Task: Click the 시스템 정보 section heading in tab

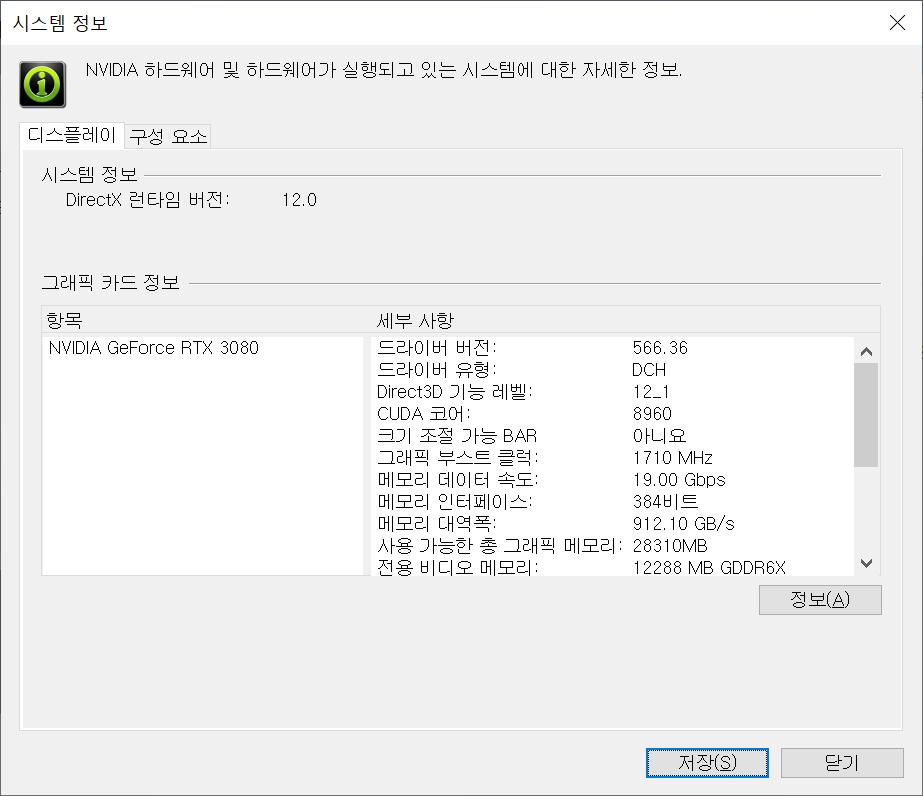Action: pos(89,175)
